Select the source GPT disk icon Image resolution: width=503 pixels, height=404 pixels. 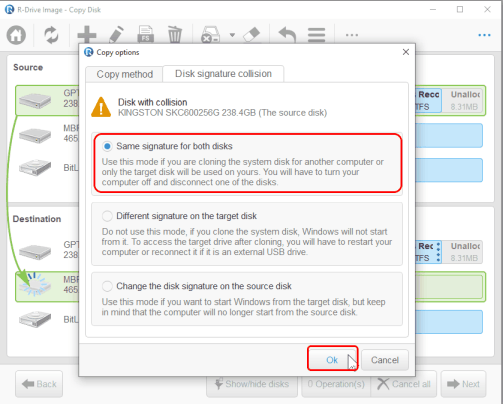[x=35, y=100]
